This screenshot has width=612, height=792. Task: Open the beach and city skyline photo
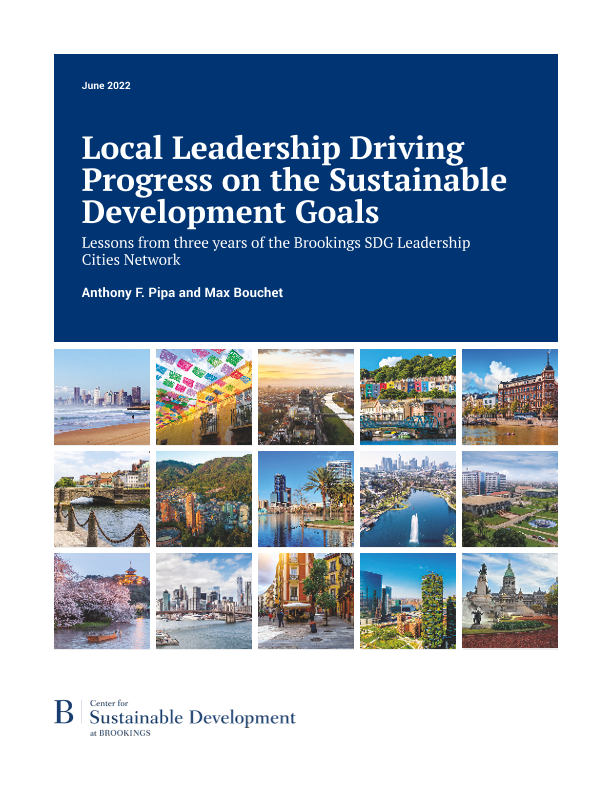pyautogui.click(x=102, y=397)
